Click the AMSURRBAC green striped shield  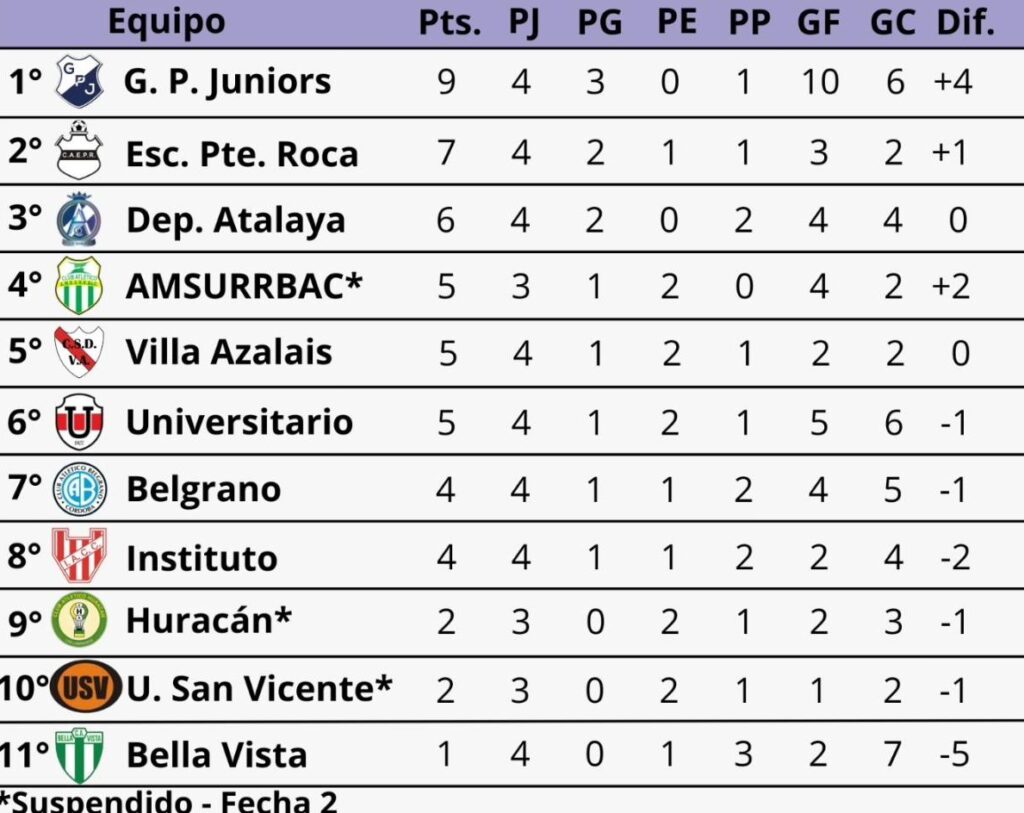79,286
